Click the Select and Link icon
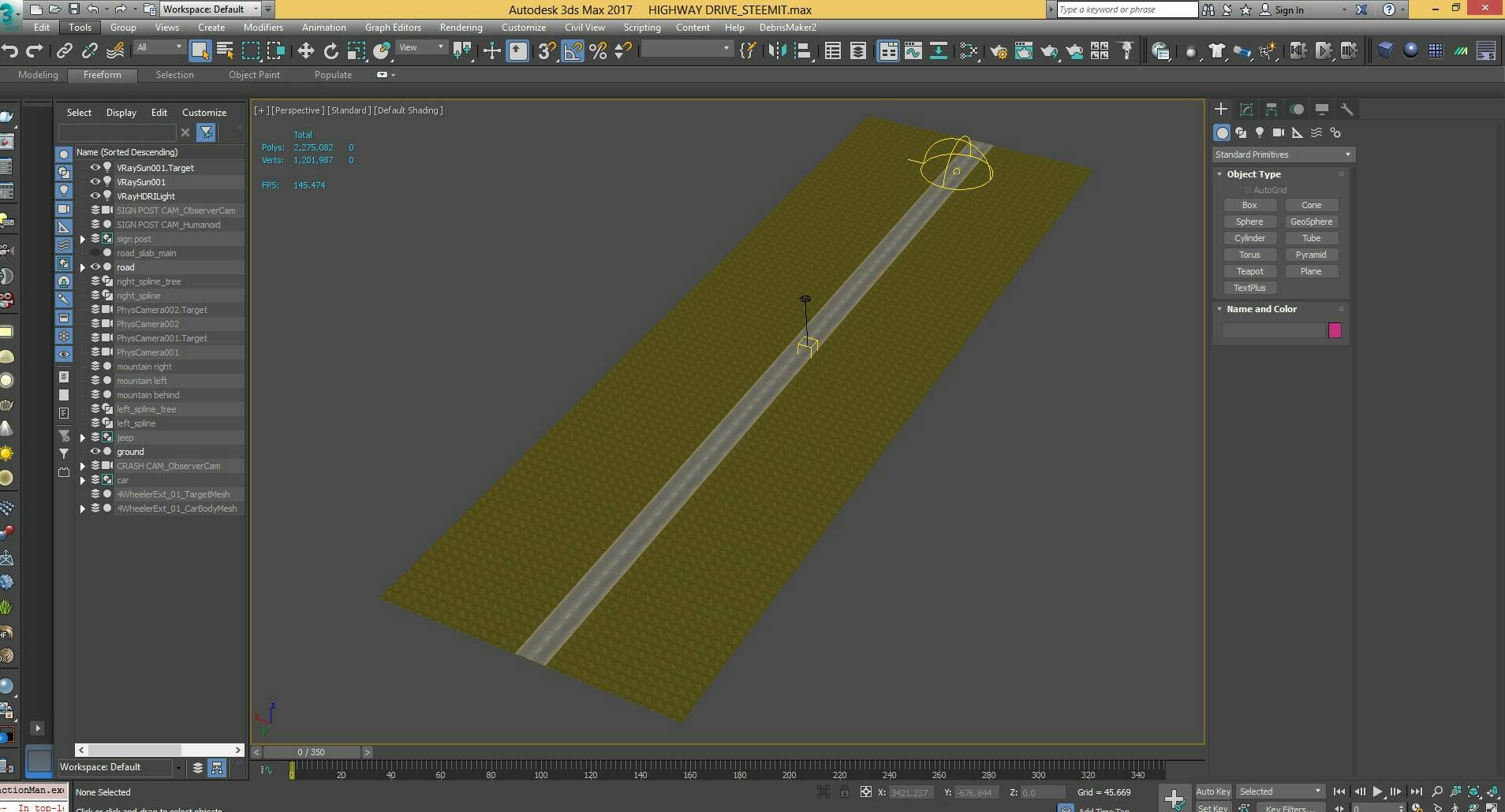This screenshot has height=812, width=1505. pos(65,51)
